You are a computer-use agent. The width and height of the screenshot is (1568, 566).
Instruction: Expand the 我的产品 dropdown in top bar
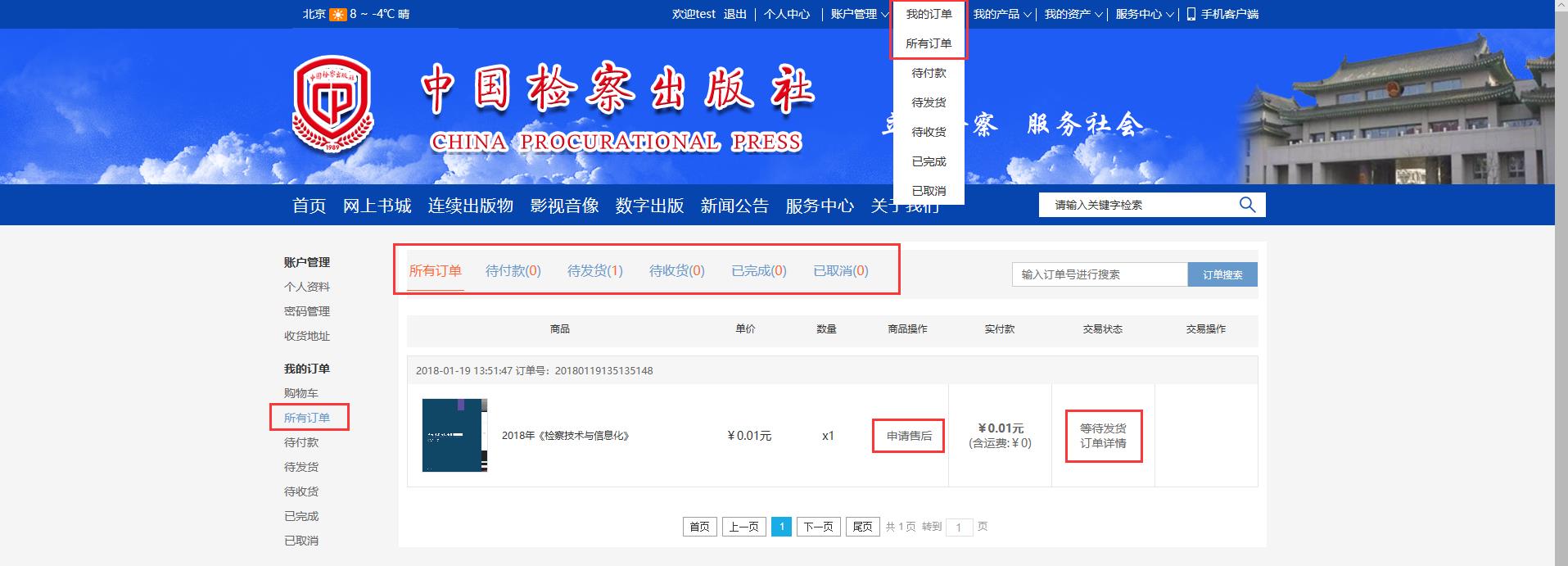pyautogui.click(x=1002, y=14)
